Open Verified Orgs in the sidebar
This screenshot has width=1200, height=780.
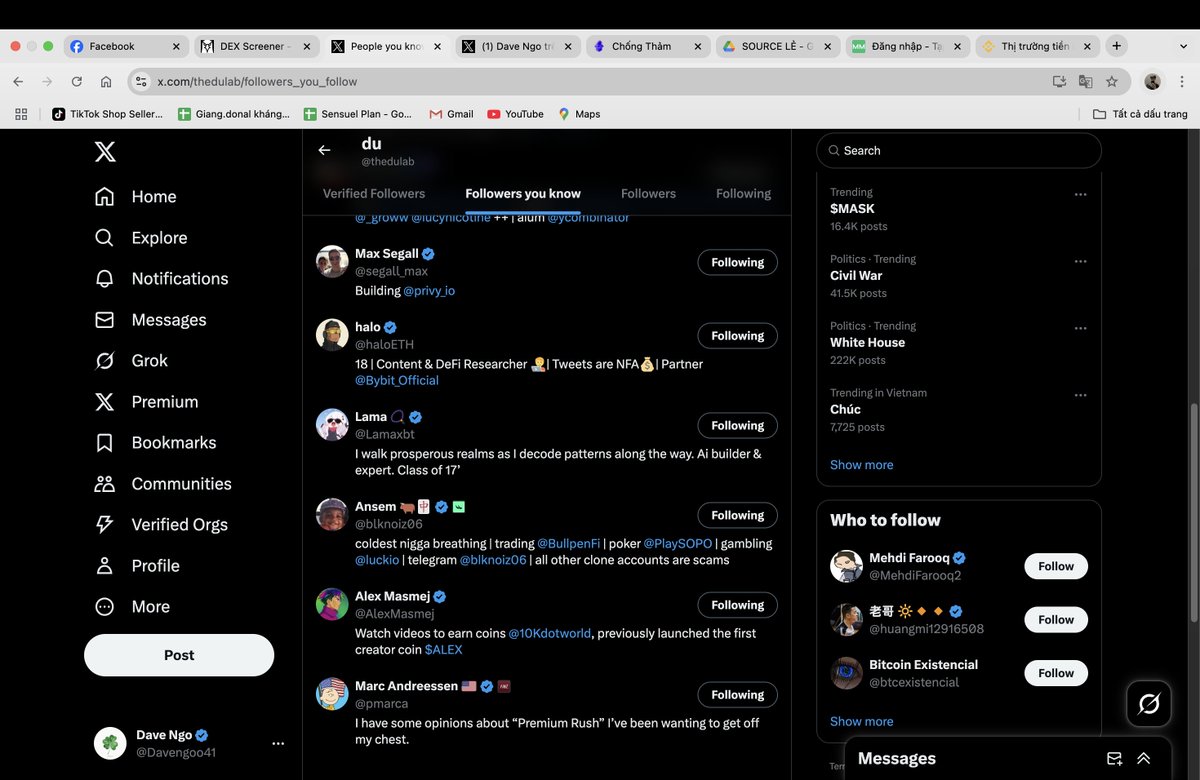160,525
